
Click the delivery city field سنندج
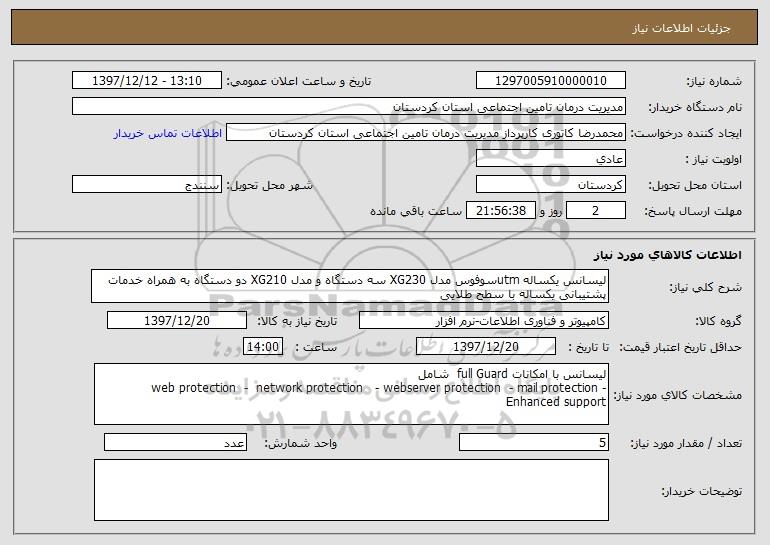pos(147,185)
